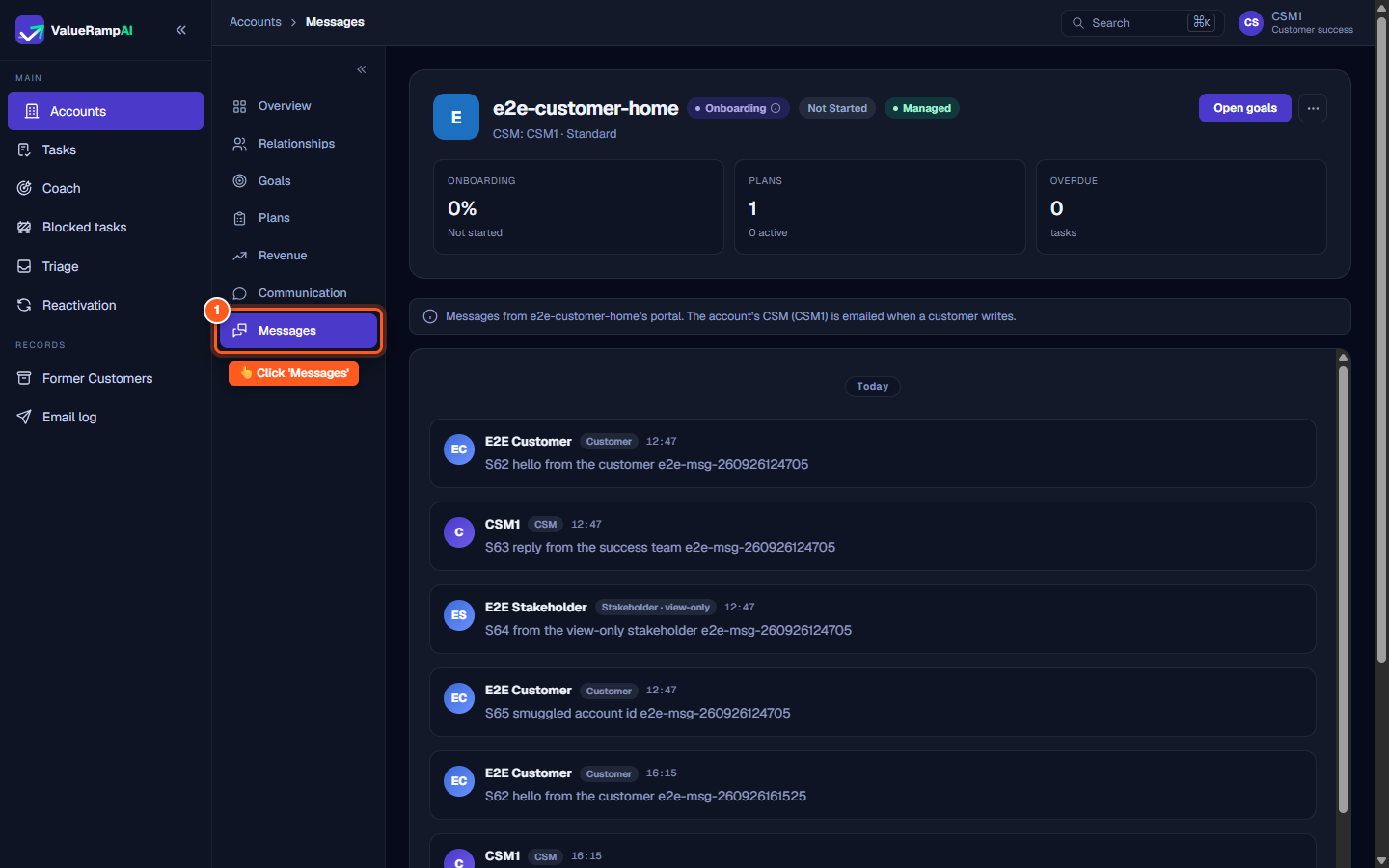
Task: Click the S64 view-only stakeholder message
Action: (x=873, y=619)
